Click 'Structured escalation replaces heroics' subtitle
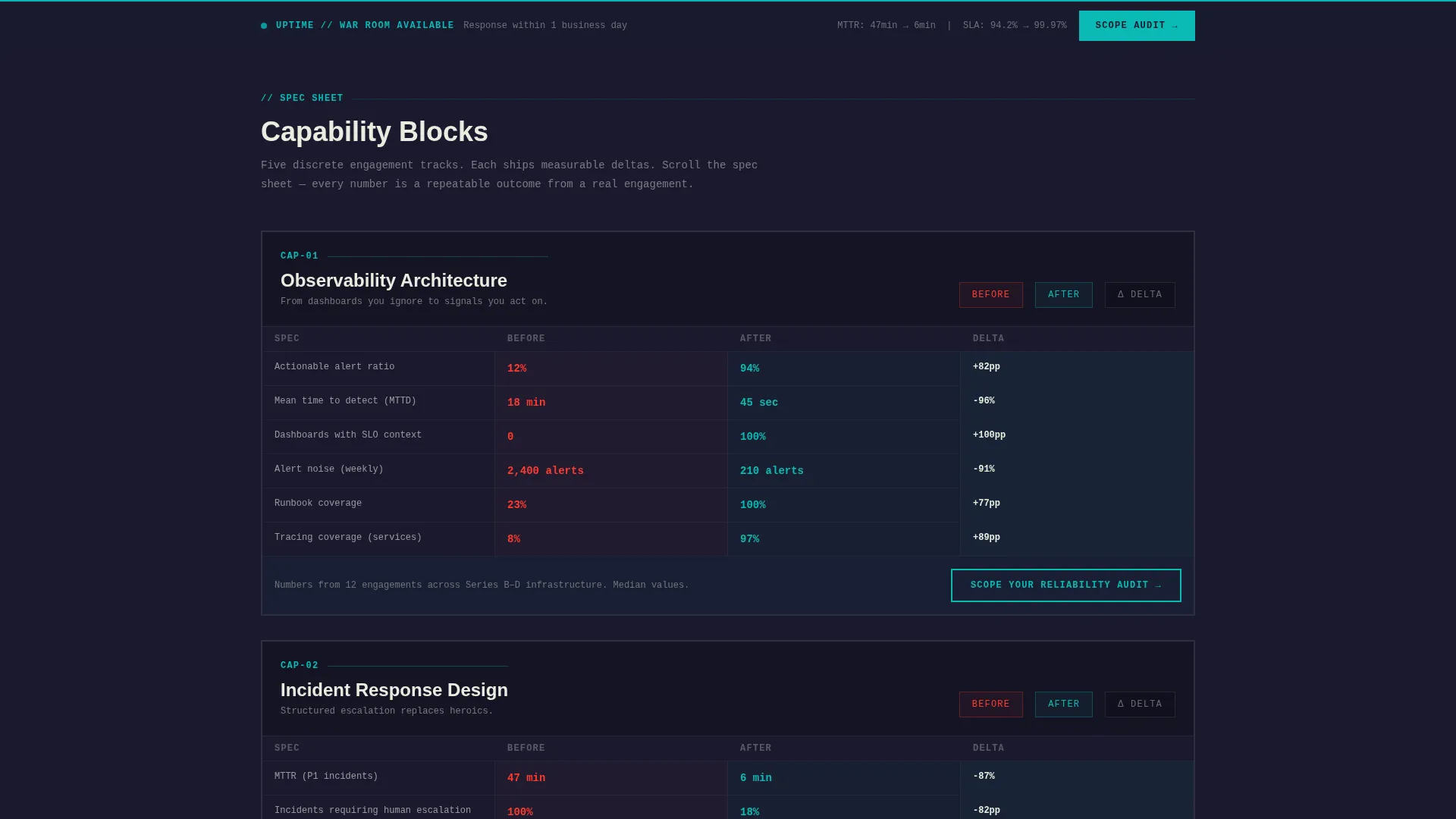The image size is (1456, 819). click(x=387, y=711)
